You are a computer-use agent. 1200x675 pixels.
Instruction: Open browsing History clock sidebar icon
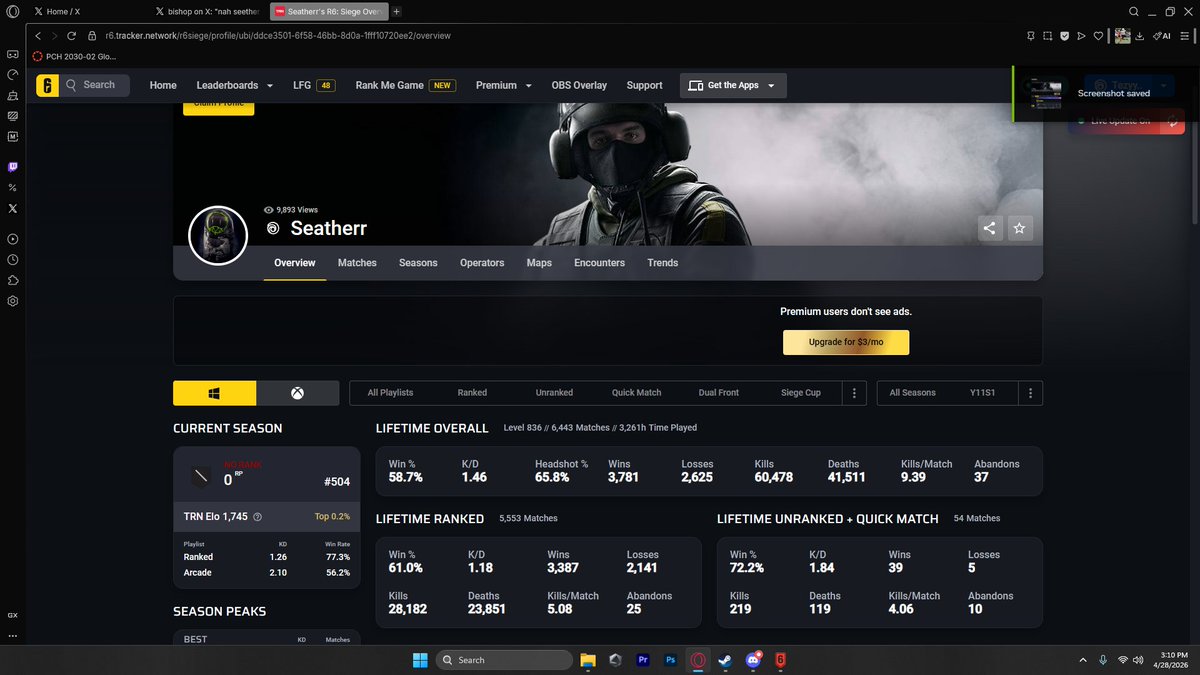(12, 259)
